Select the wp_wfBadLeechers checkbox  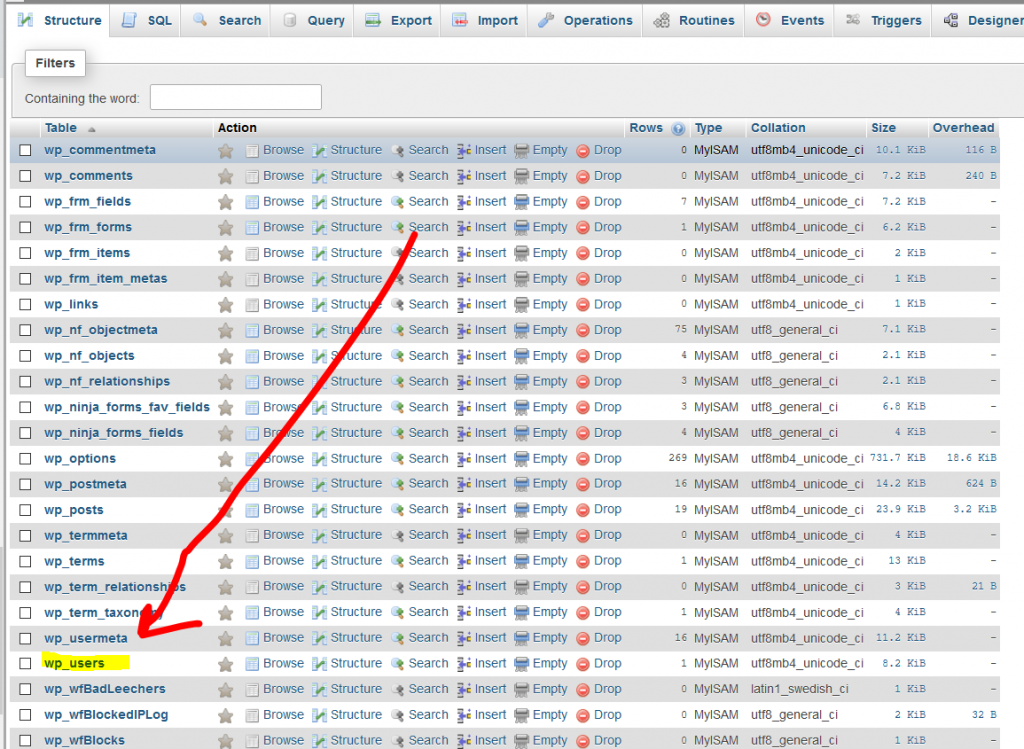click(25, 690)
